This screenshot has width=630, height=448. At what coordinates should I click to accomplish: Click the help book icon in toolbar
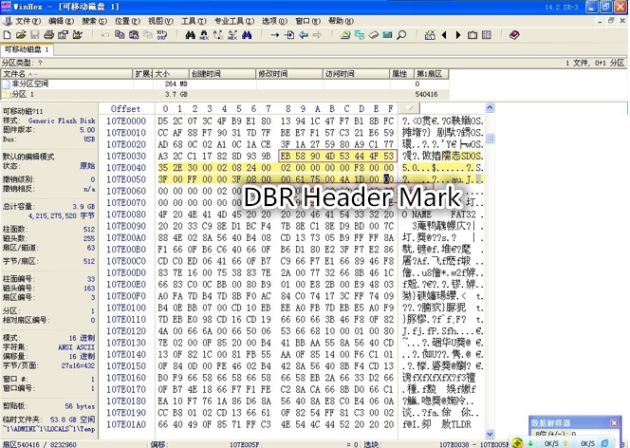click(514, 34)
